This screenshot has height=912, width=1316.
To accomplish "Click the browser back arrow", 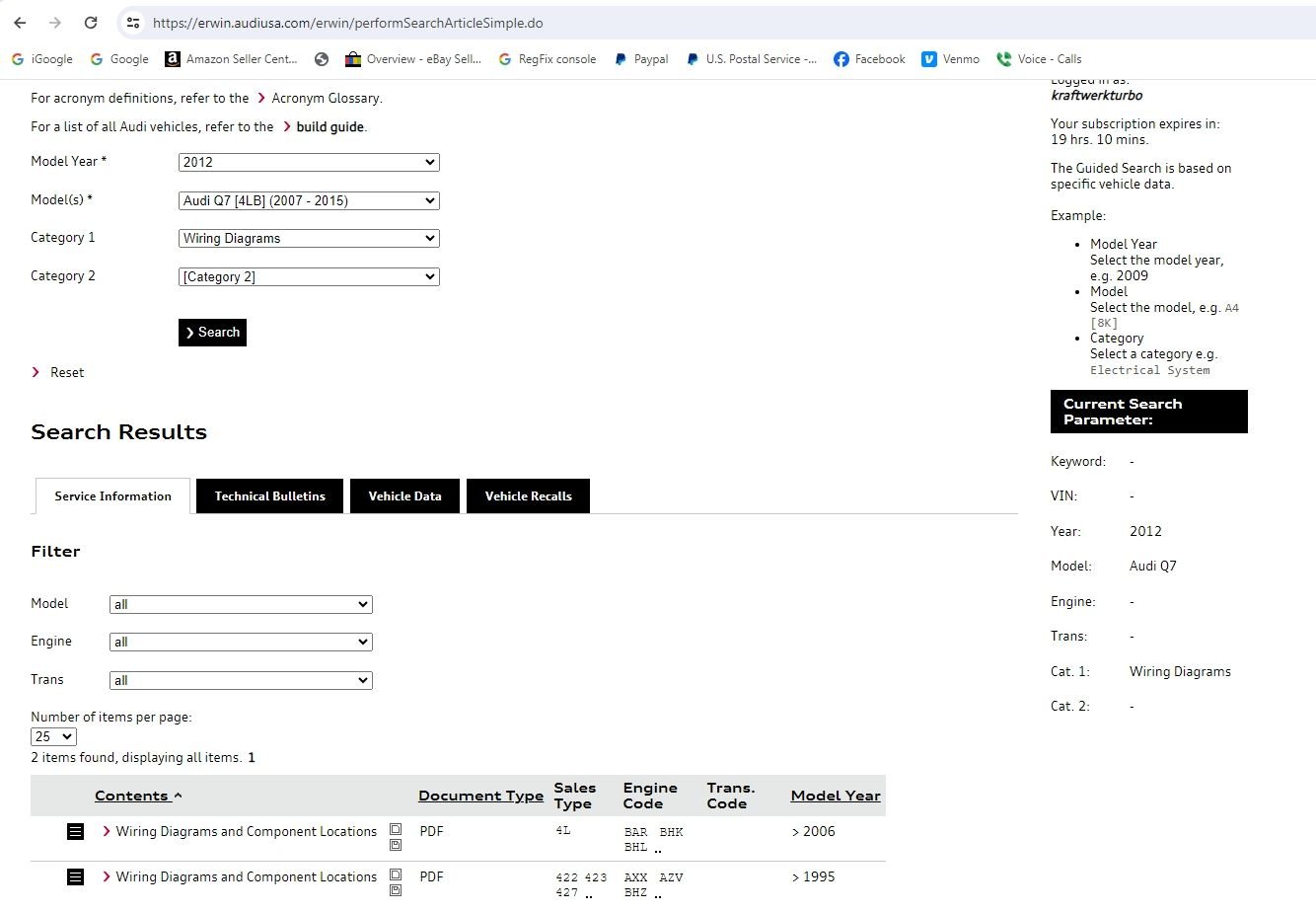I will 20,23.
